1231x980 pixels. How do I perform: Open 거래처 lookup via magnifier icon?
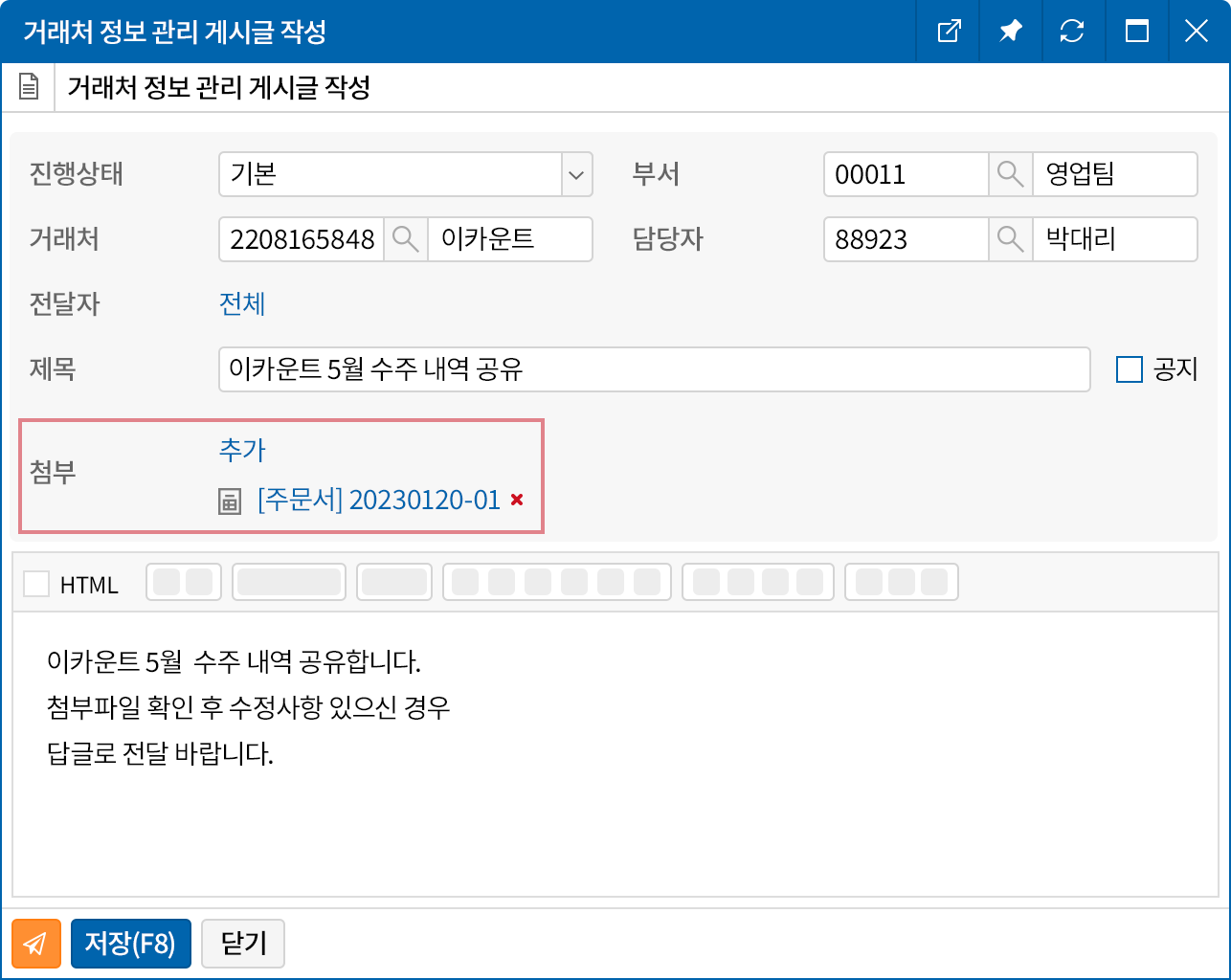click(405, 239)
